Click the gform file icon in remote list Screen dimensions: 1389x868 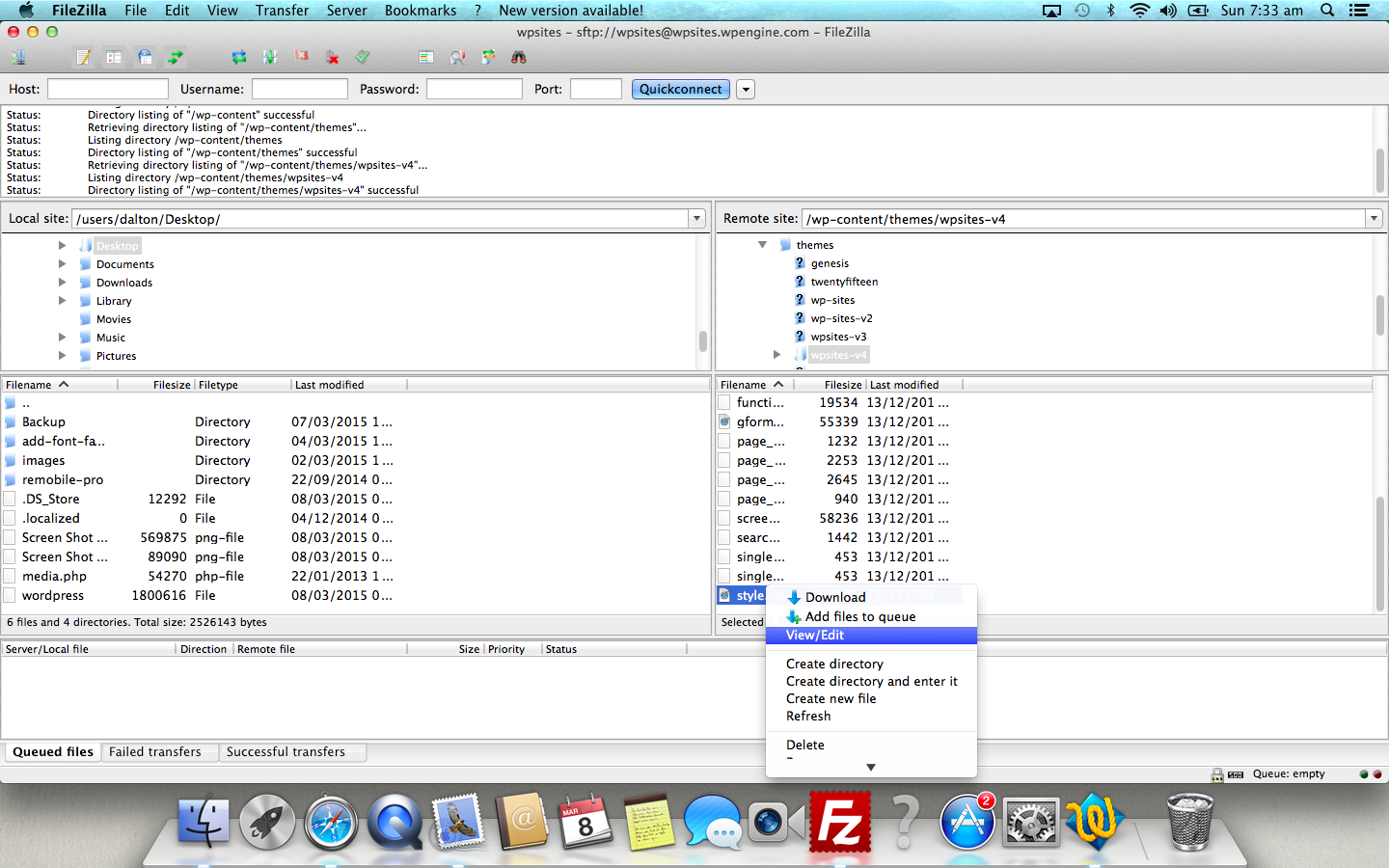click(724, 421)
